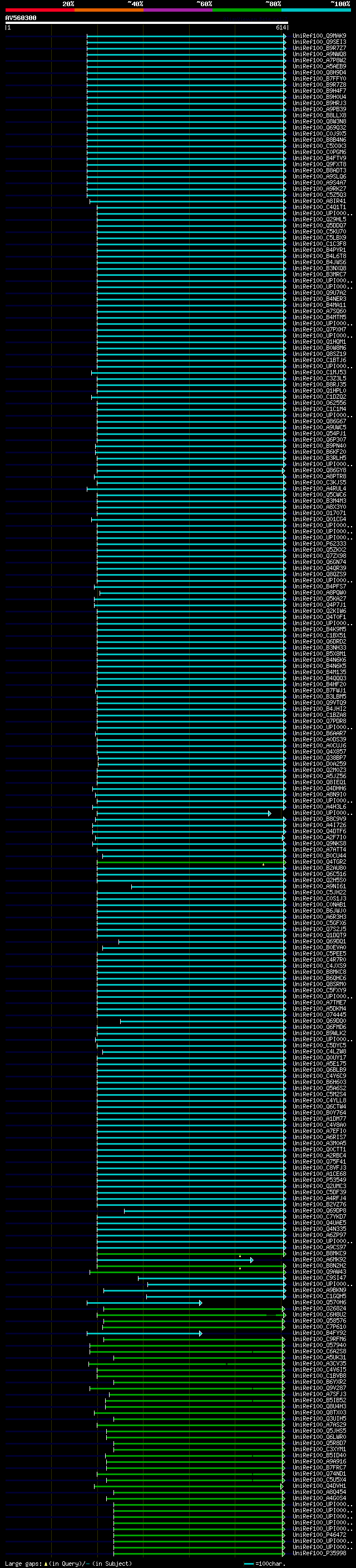
Task: Open hit UniRef100_B9H4F7
Action: [319, 91]
